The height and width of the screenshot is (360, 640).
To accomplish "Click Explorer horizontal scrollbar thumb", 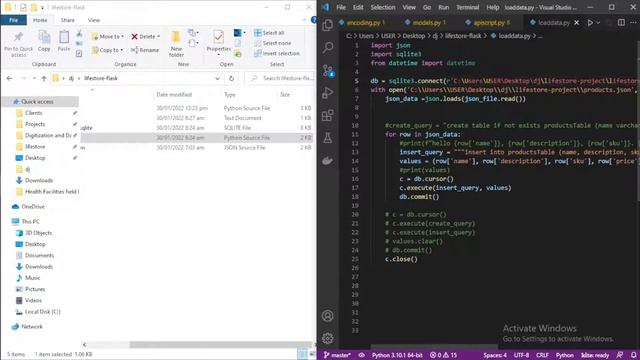I will click(221, 344).
